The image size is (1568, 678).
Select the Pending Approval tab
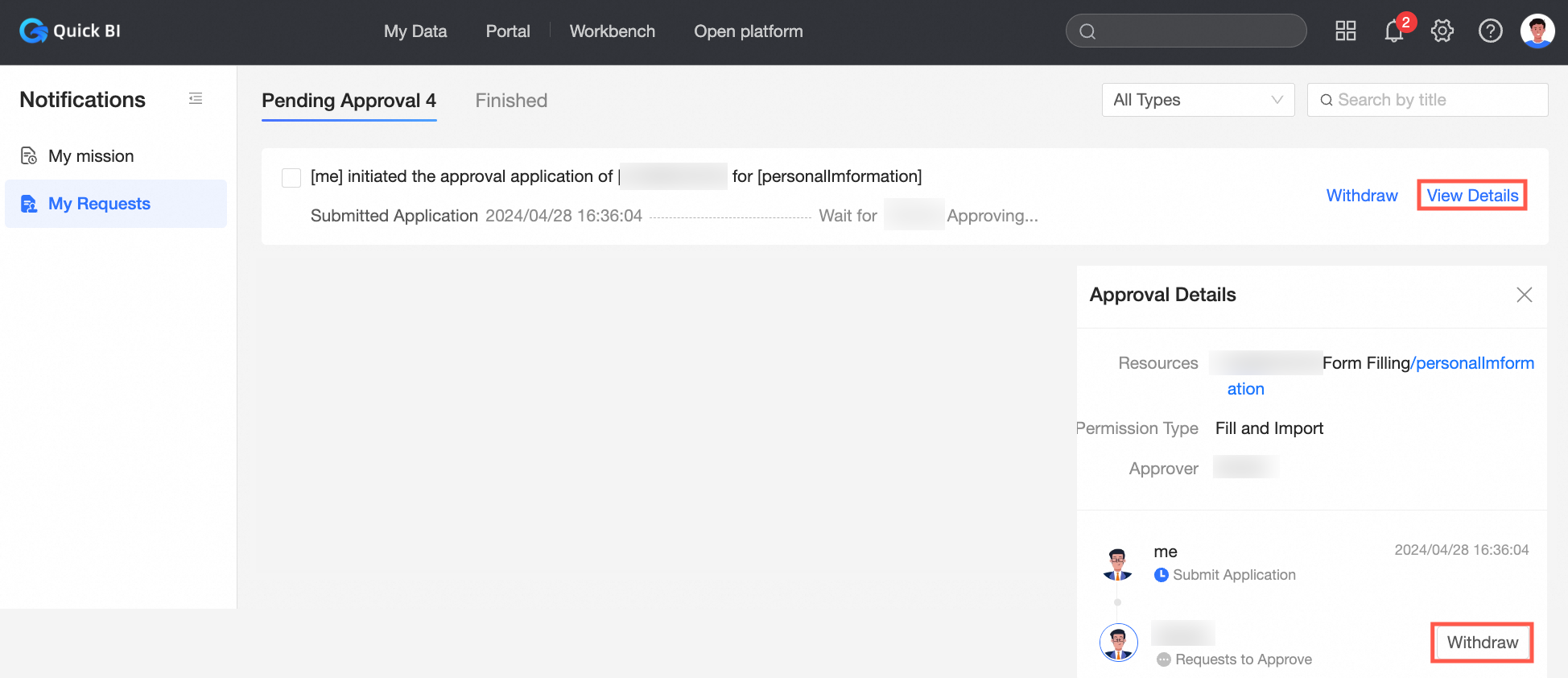349,101
